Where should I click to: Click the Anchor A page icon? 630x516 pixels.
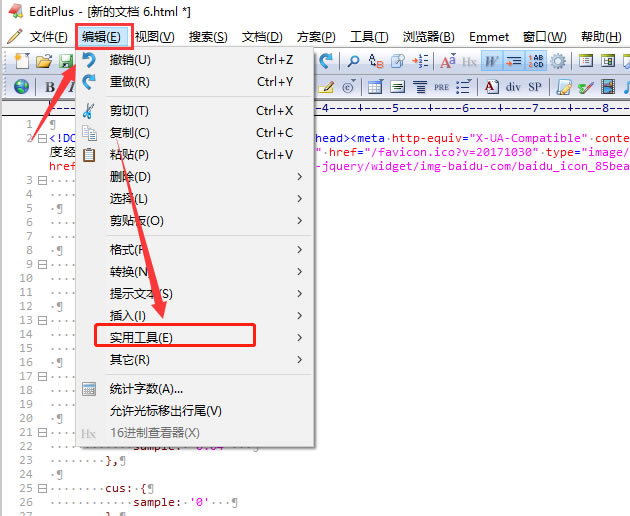click(491, 87)
